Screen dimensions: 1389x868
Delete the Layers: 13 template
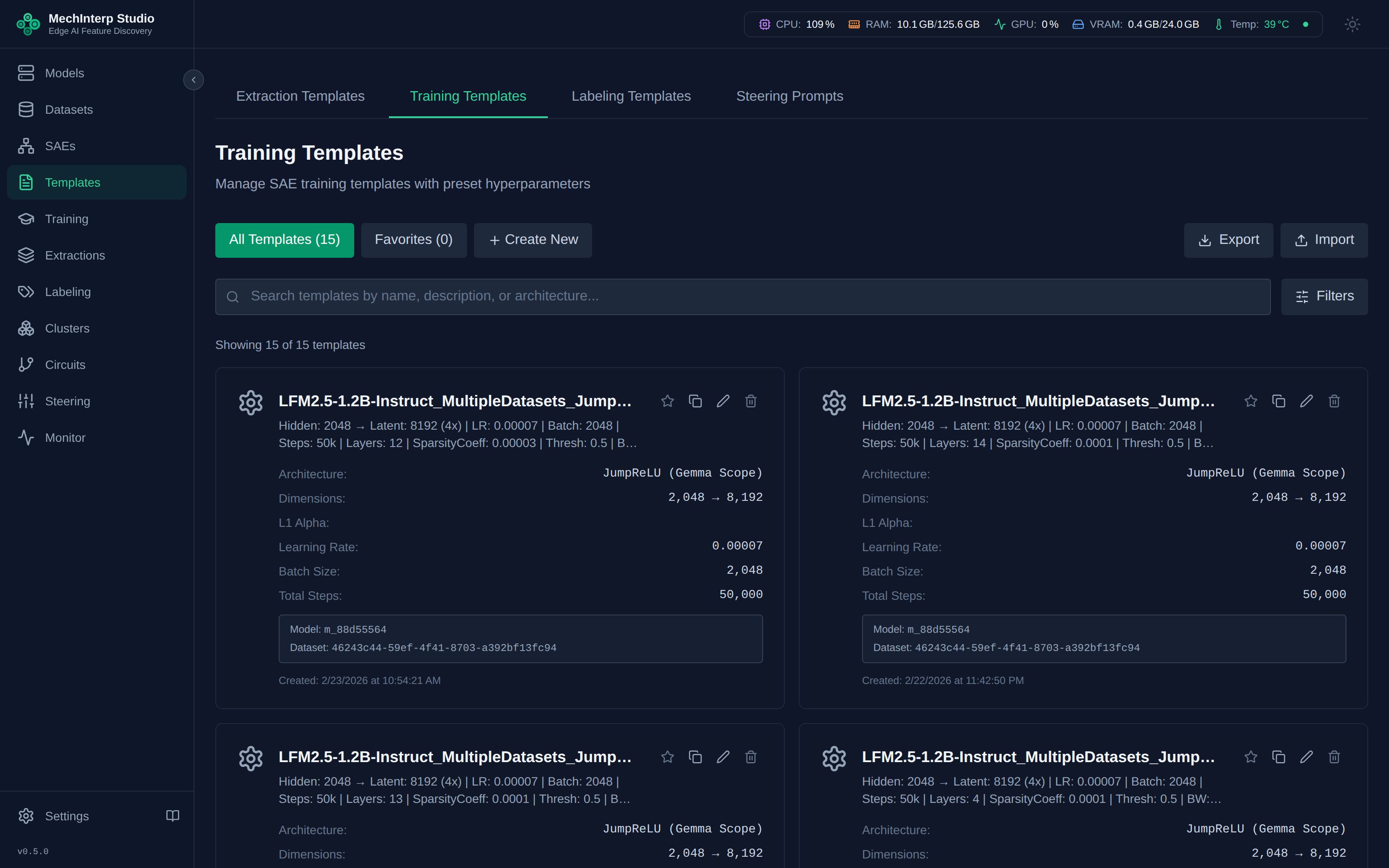[x=751, y=756]
